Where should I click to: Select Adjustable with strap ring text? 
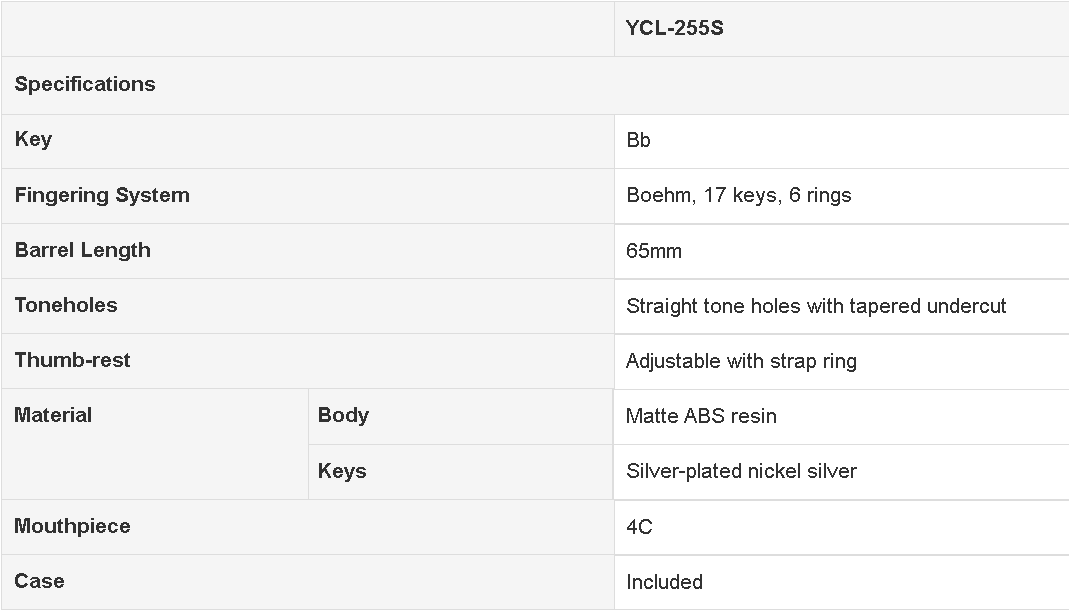click(742, 361)
